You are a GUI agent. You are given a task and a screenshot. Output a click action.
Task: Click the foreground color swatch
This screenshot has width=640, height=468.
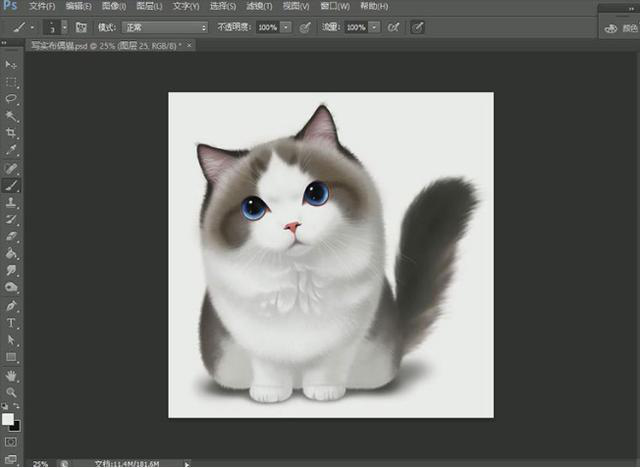click(8, 419)
